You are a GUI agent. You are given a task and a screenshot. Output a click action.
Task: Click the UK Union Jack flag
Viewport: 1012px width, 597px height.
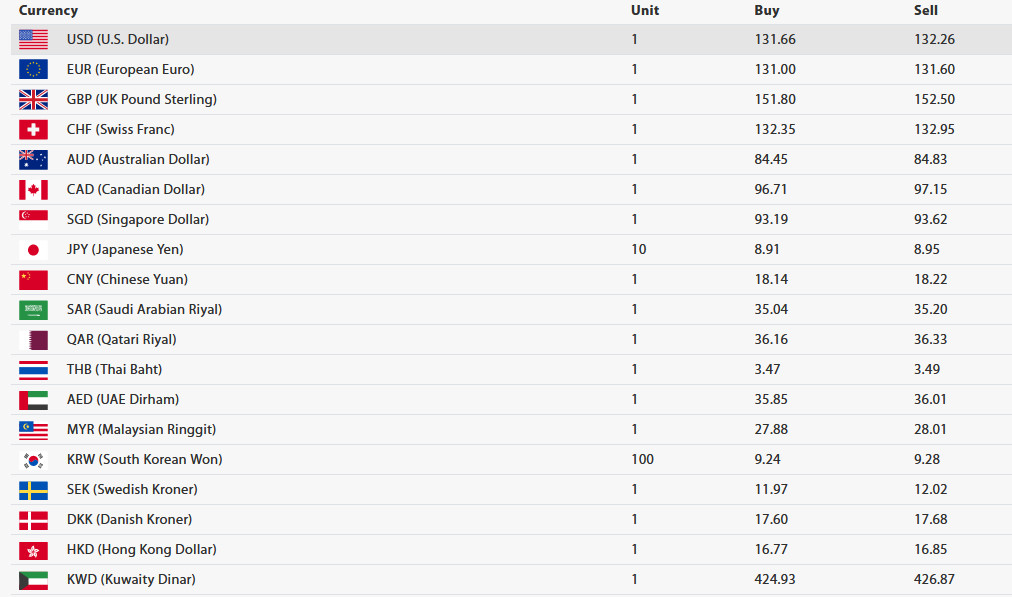coord(34,99)
